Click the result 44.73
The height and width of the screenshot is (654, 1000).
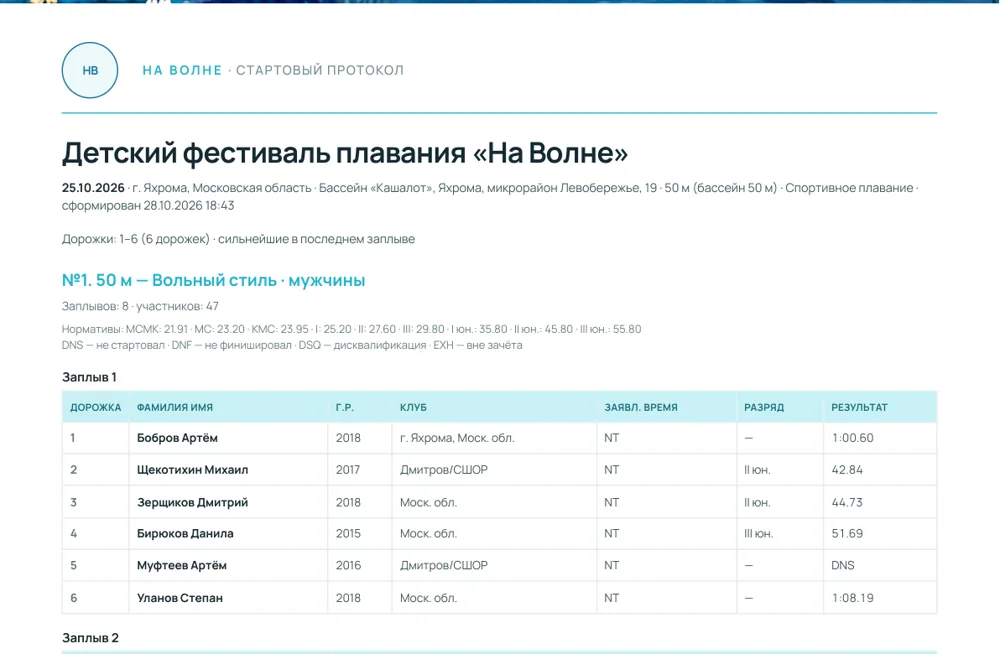coord(847,503)
